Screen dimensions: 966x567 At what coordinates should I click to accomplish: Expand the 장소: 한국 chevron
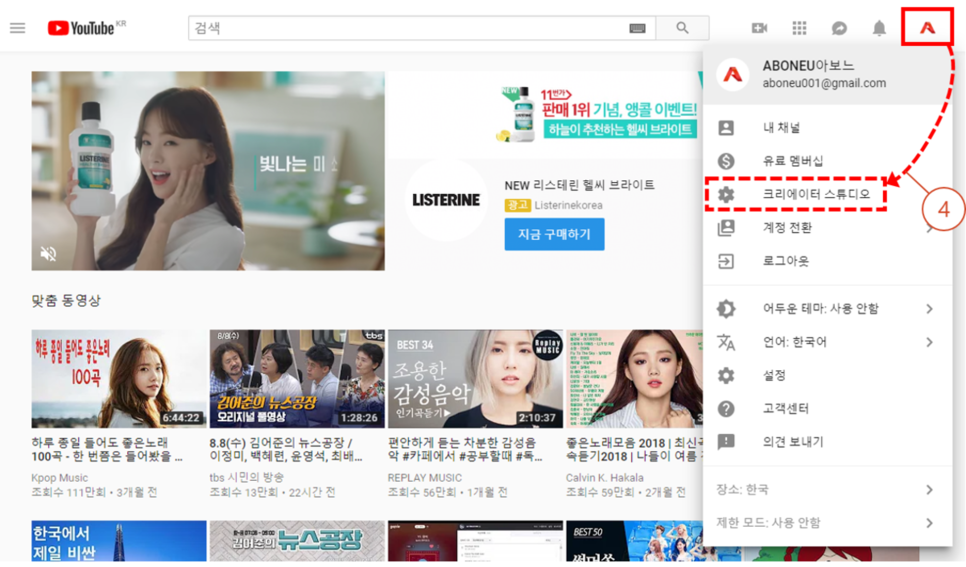click(x=929, y=489)
